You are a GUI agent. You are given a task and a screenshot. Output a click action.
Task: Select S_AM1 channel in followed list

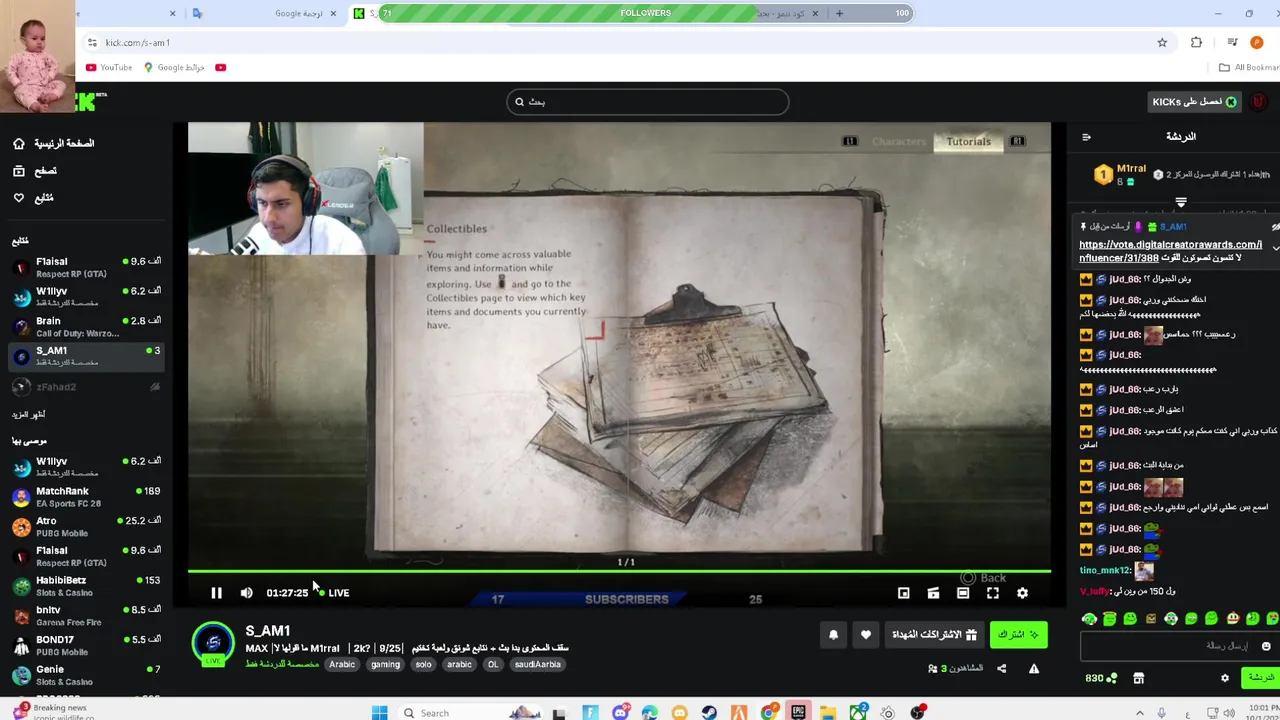point(85,355)
